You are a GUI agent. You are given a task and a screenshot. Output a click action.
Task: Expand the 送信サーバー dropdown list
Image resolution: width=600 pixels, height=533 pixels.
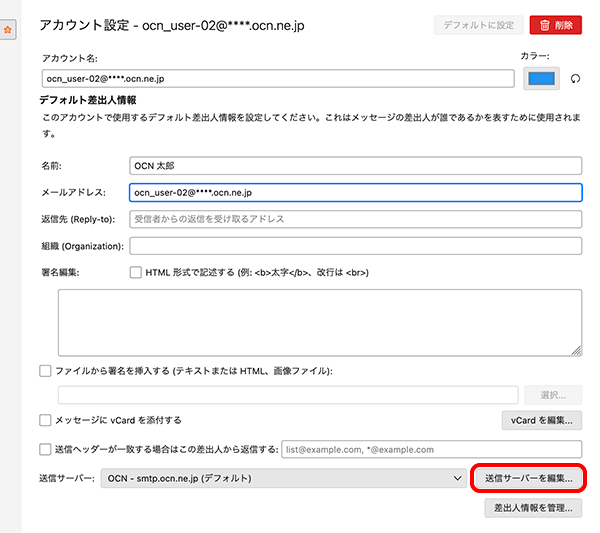coord(282,479)
